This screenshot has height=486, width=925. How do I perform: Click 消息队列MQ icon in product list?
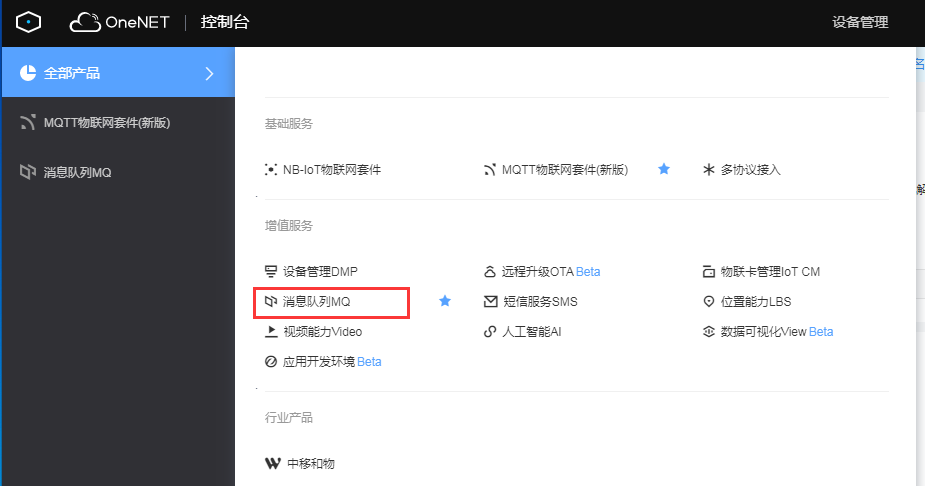(271, 301)
